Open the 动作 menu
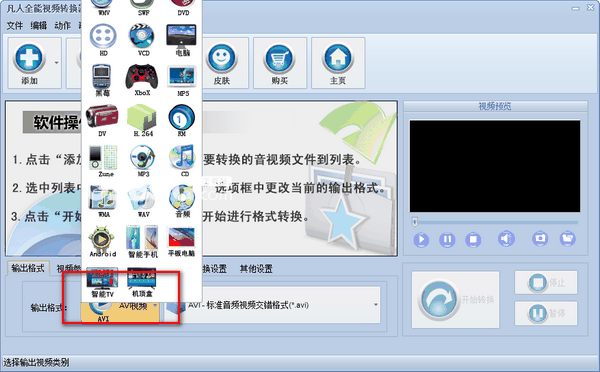Screen dimensions: 600x372 pos(62,25)
